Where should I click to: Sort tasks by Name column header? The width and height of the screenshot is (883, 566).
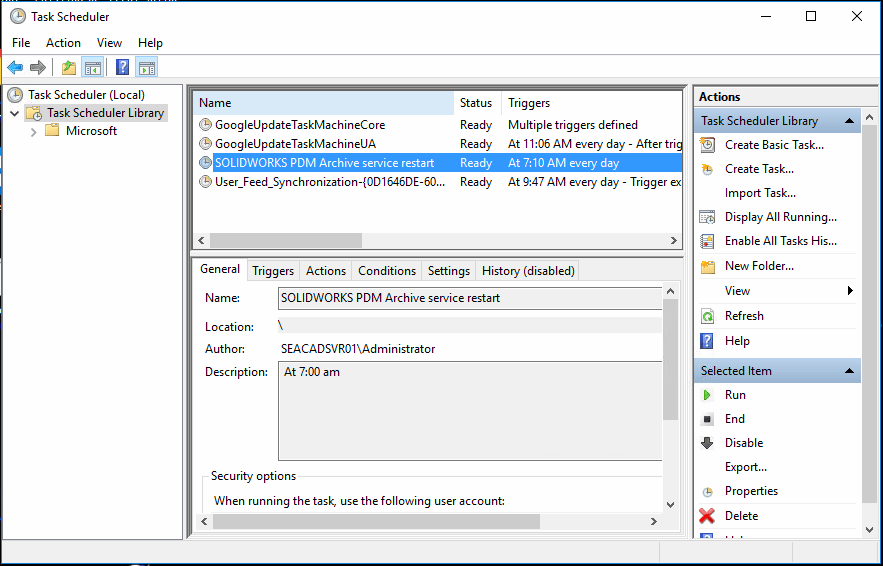(x=323, y=103)
